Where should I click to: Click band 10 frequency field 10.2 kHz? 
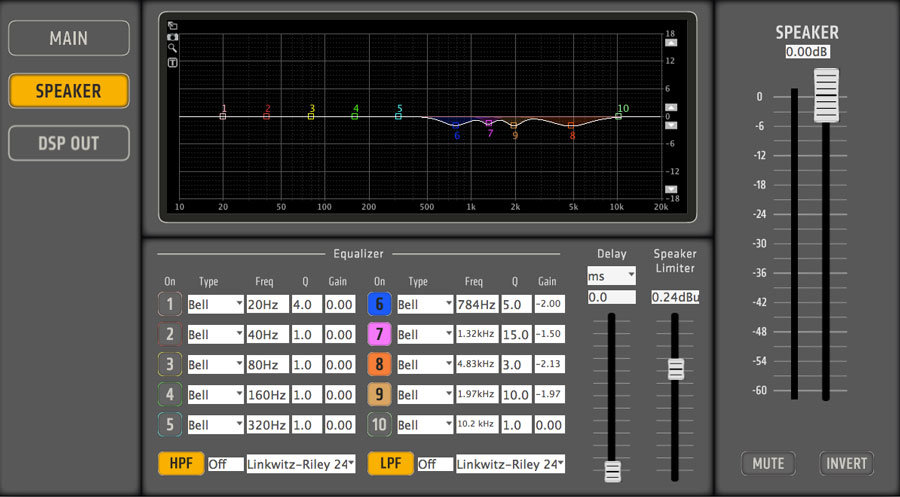pos(478,425)
